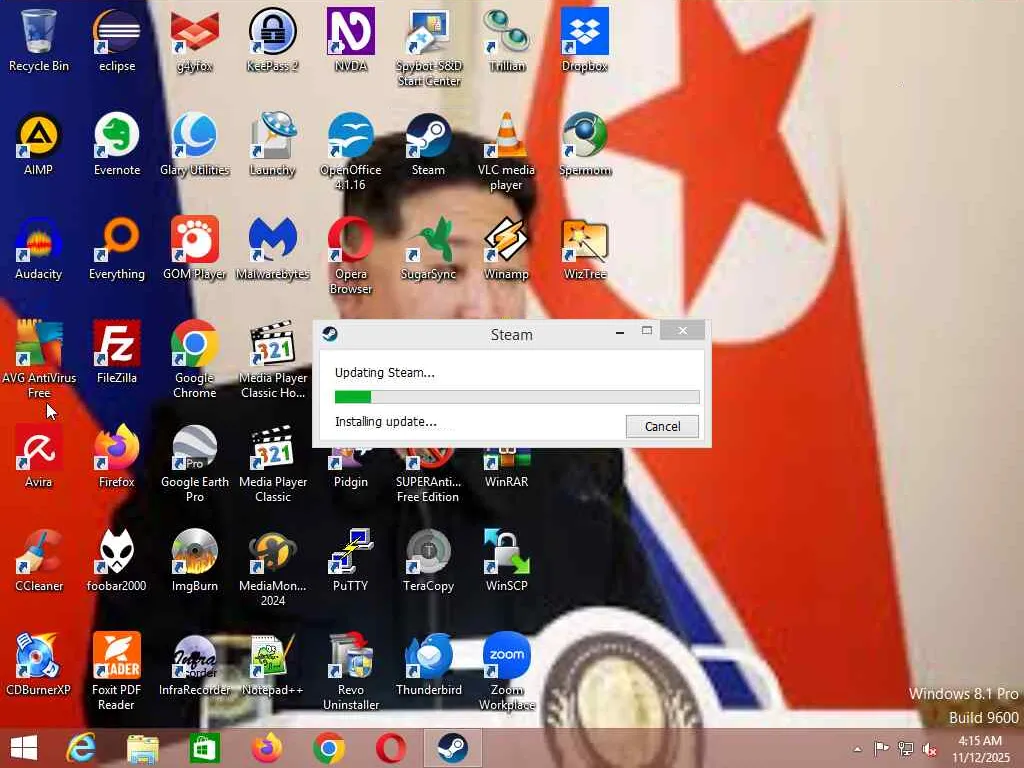Select the Thunderbird desktop icon
Viewport: 1024px width, 768px height.
pyautogui.click(x=428, y=665)
